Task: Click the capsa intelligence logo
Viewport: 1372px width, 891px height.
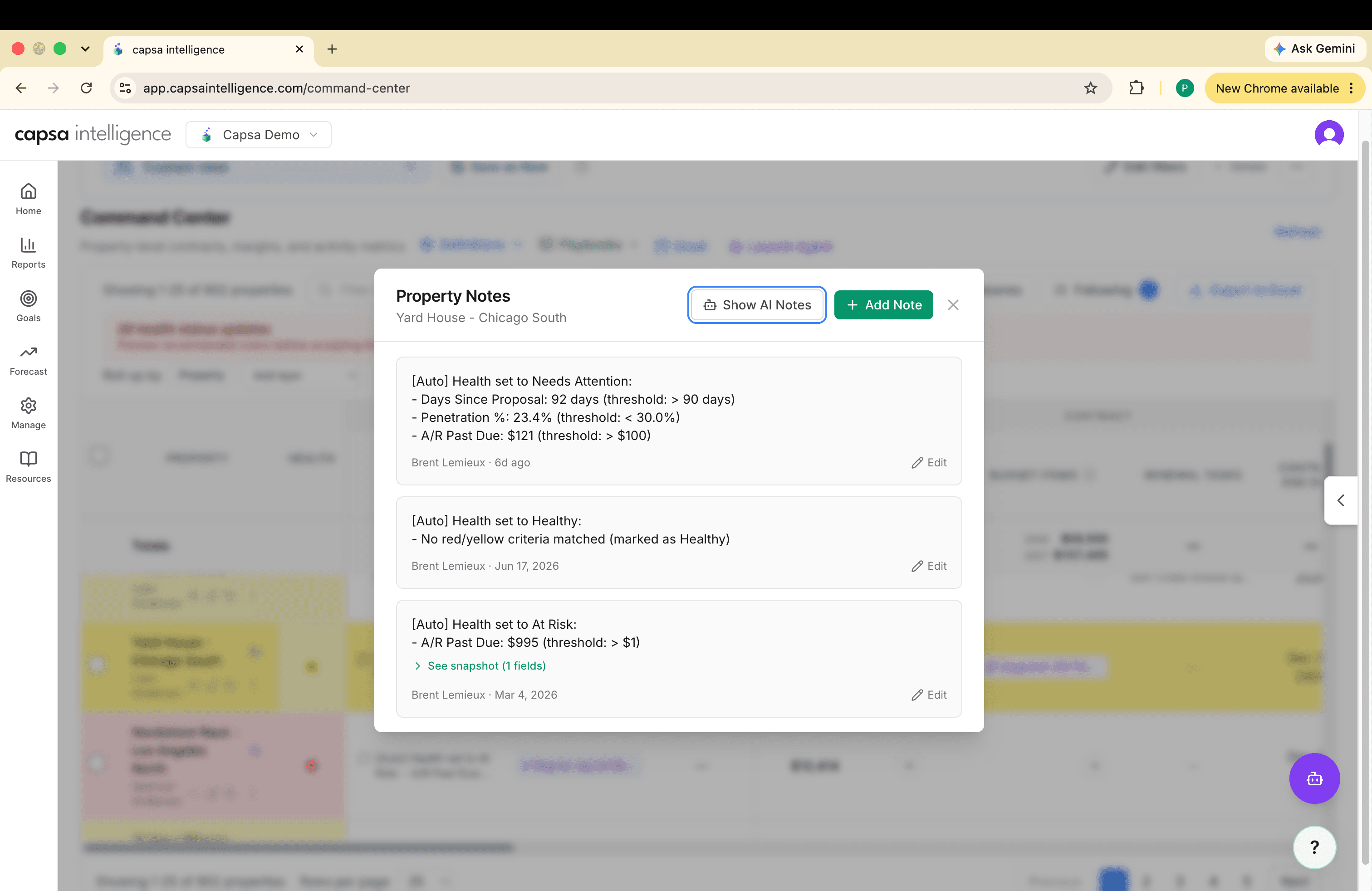Action: [x=92, y=134]
